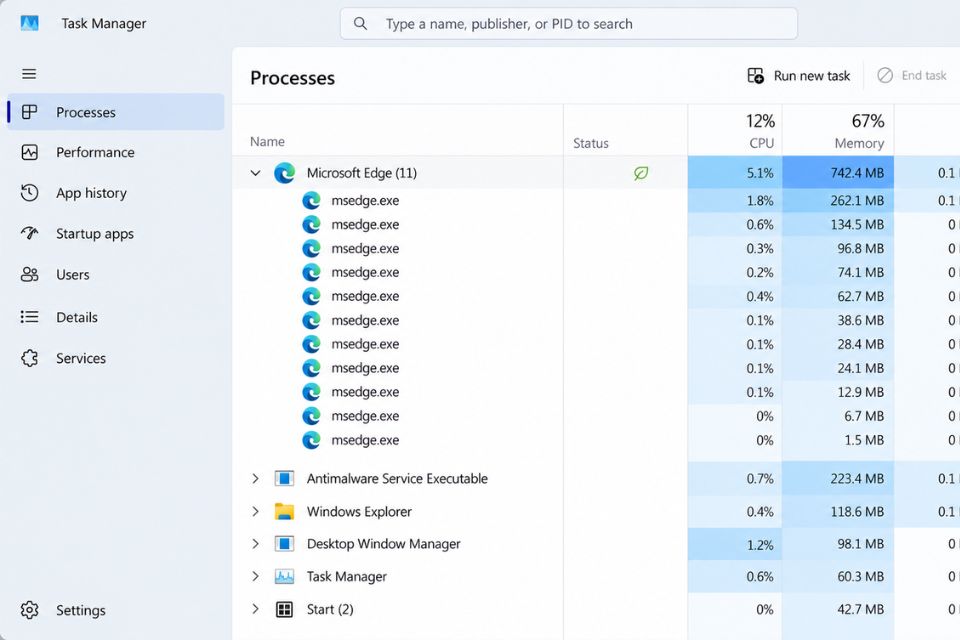Open Task Manager Settings
Screen dimensions: 960x640
pyautogui.click(x=116, y=610)
